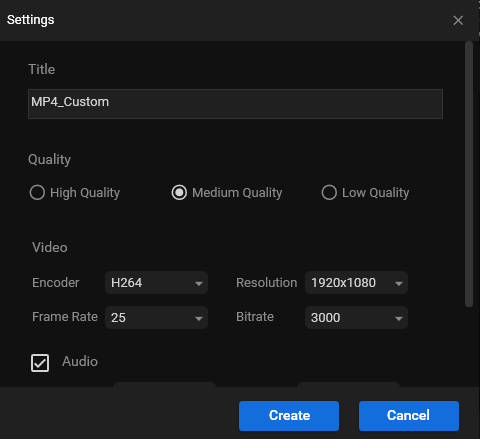480x439 pixels.
Task: Click the Resolution label text
Action: tap(267, 283)
